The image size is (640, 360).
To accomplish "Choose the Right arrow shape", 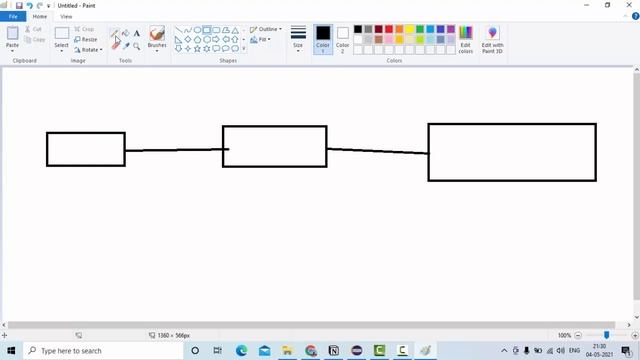I will click(x=216, y=40).
